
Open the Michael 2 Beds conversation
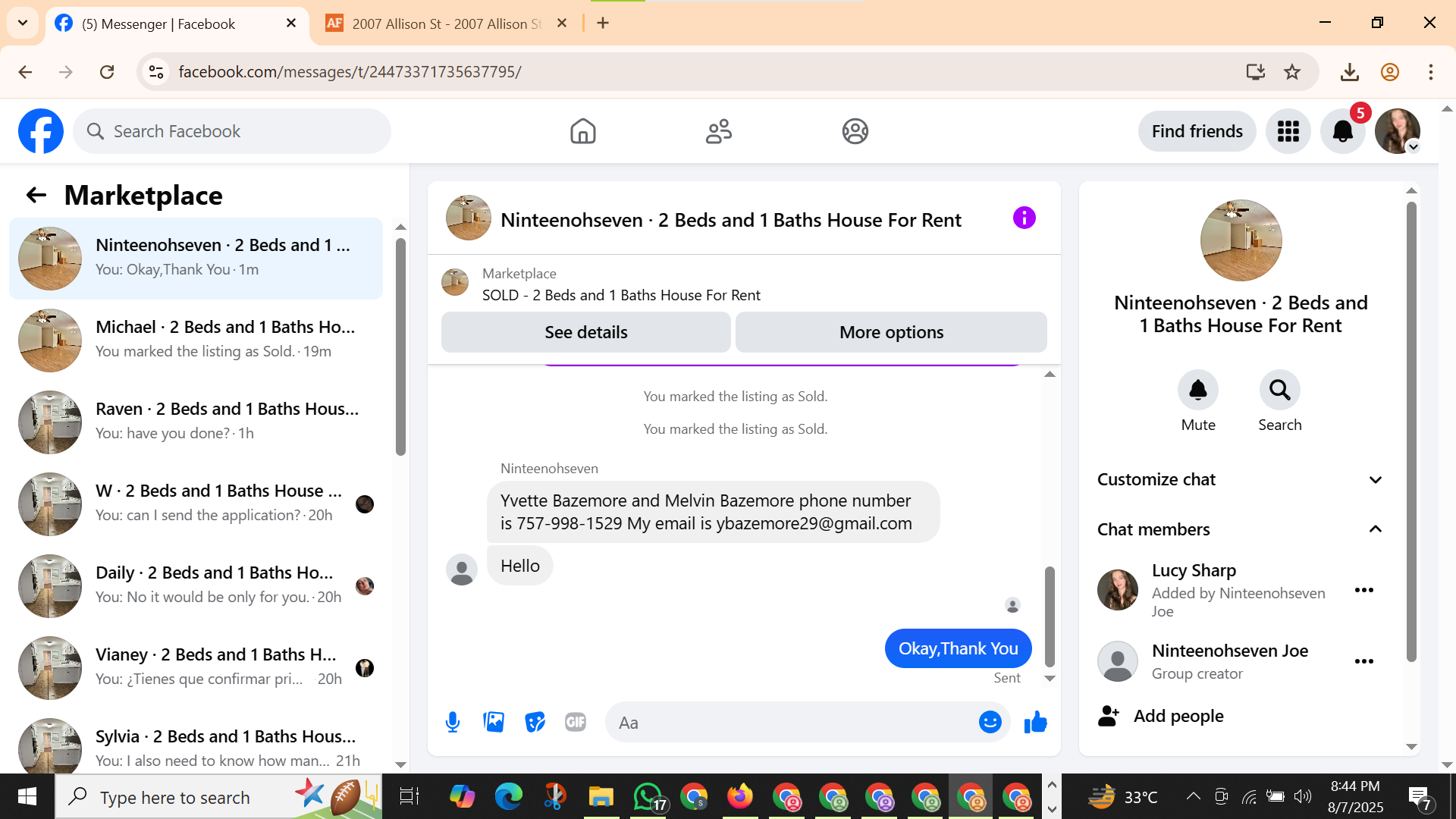tap(196, 340)
